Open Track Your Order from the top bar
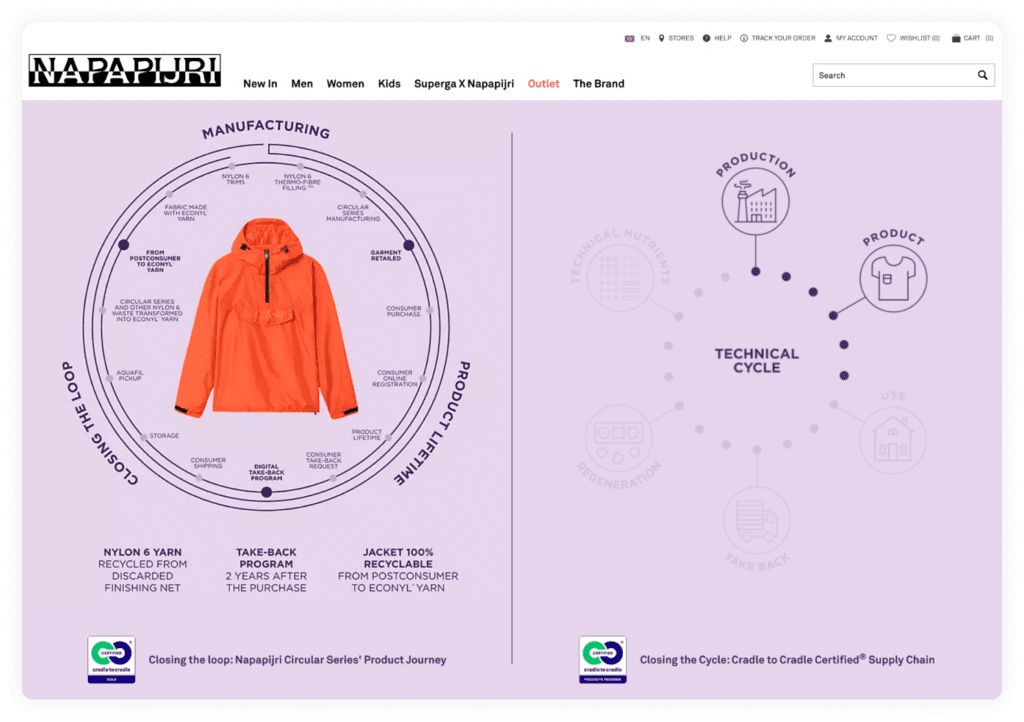 (778, 39)
